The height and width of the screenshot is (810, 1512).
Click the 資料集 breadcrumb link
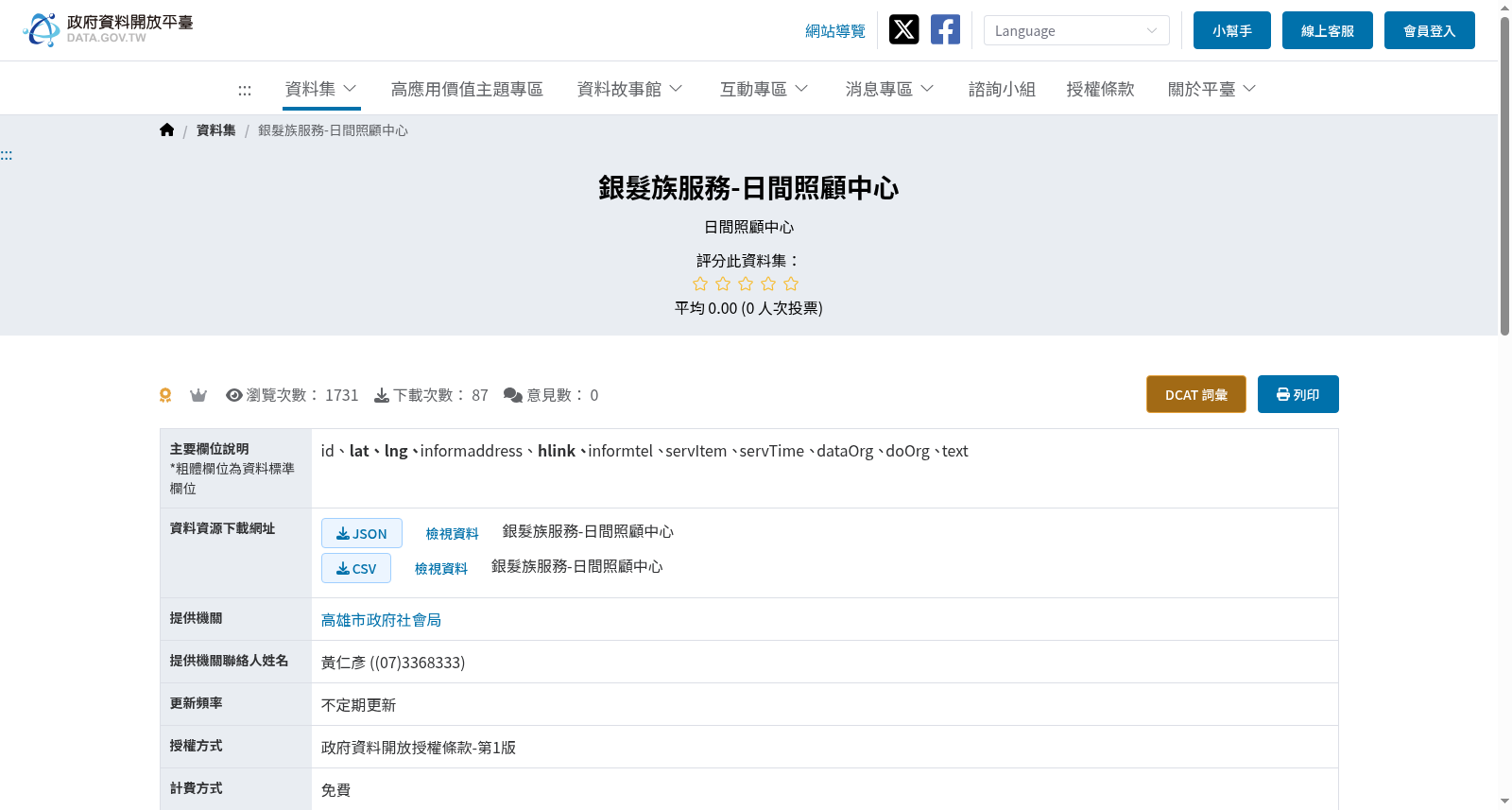coord(216,130)
